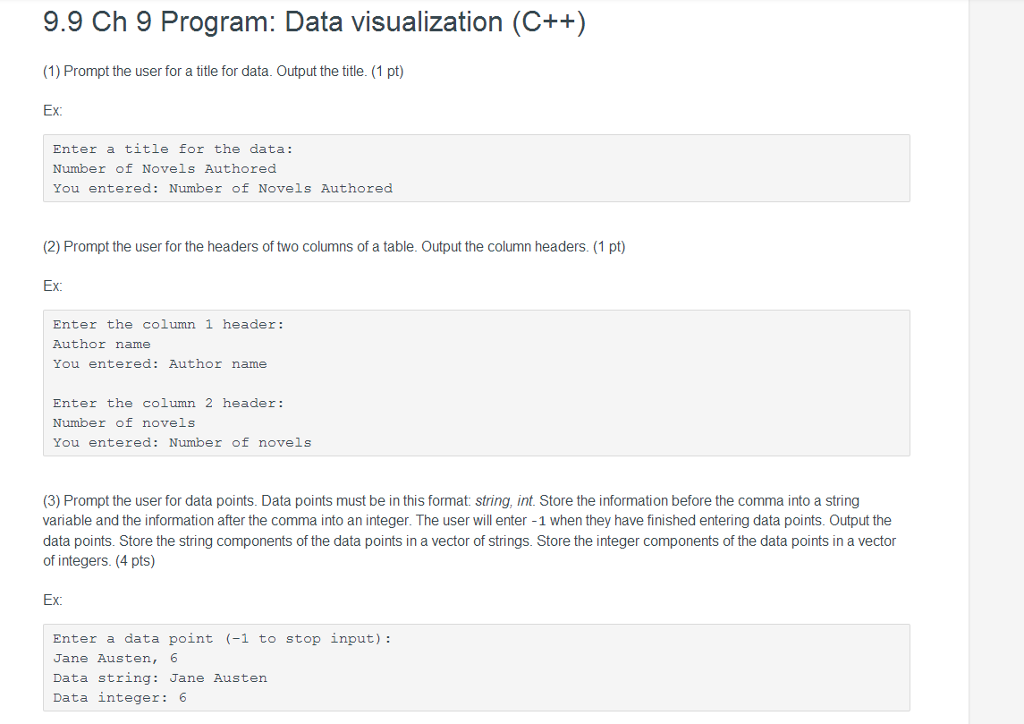Click the page title '9.9 Ch 9 Program: Data visualization (C++)'
This screenshot has height=724, width=1024.
click(x=314, y=22)
